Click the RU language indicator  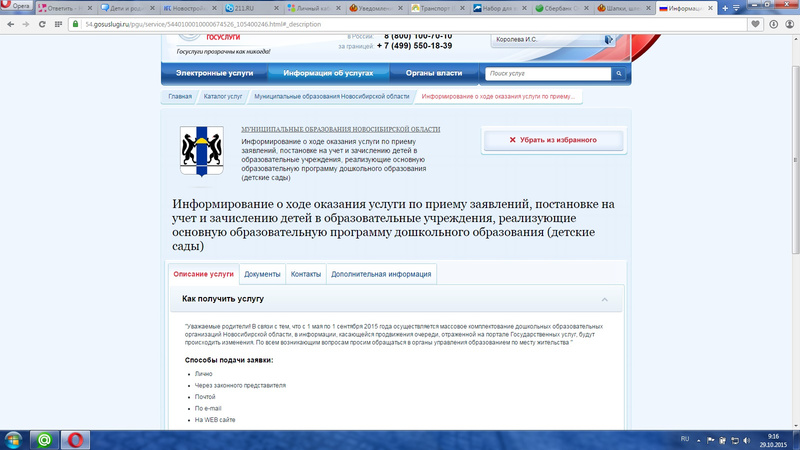[x=685, y=439]
